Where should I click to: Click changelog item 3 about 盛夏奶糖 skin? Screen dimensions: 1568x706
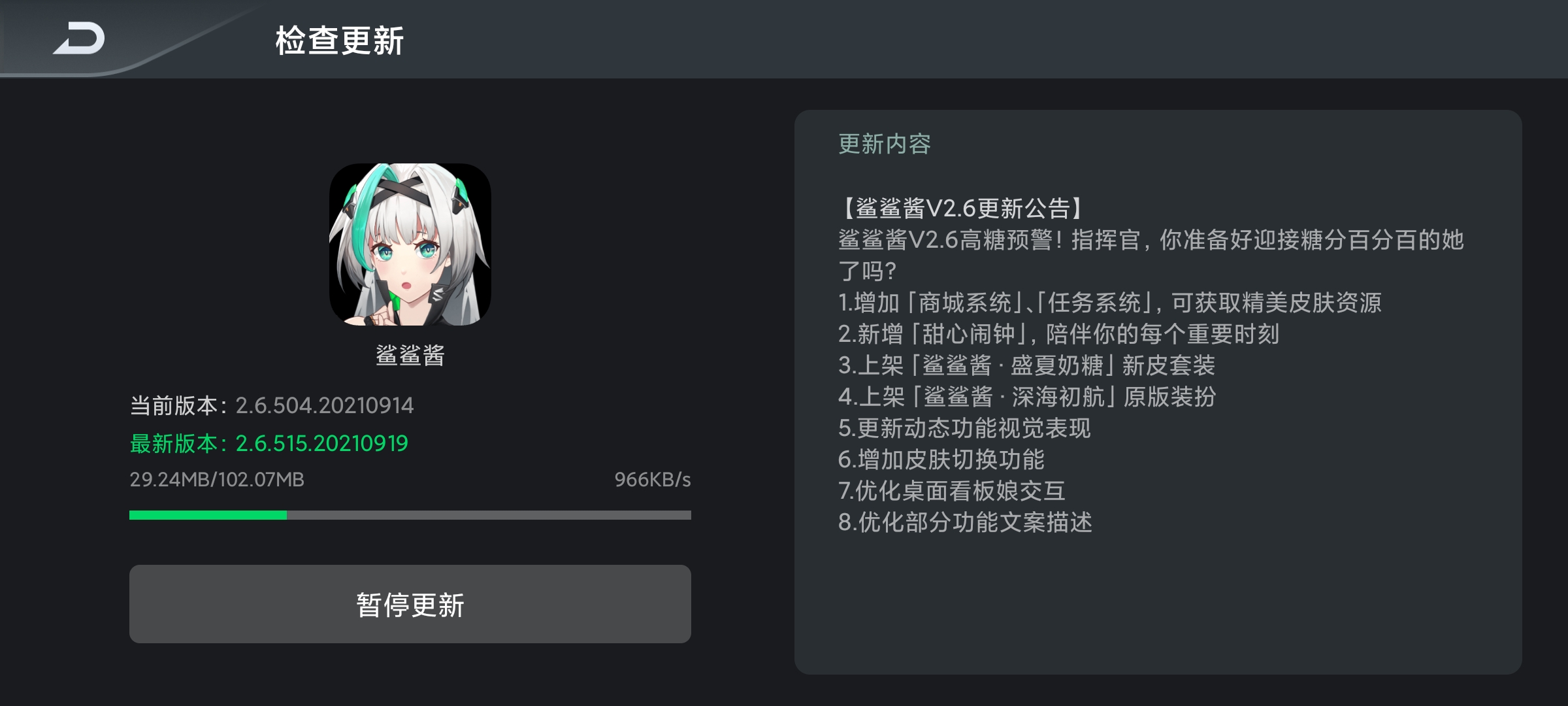[1026, 365]
